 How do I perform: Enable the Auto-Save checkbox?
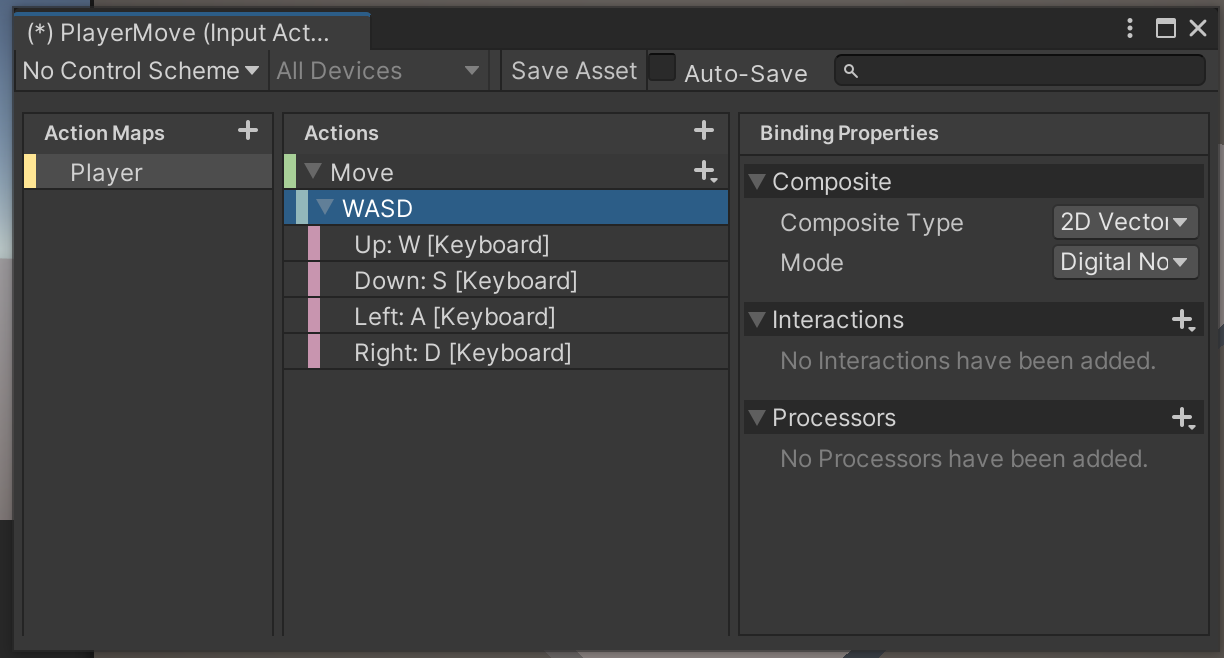coord(662,68)
